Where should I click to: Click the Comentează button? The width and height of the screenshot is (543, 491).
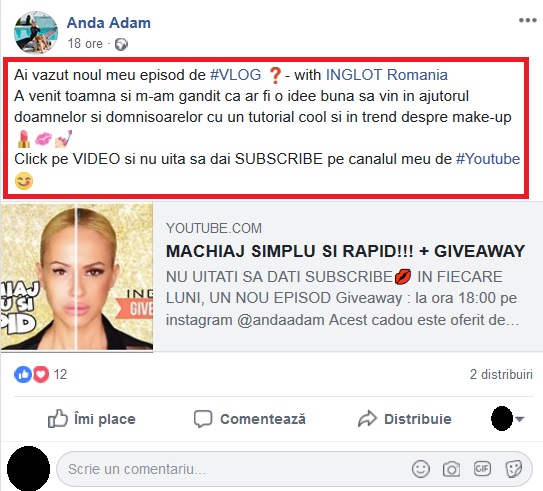(250, 419)
